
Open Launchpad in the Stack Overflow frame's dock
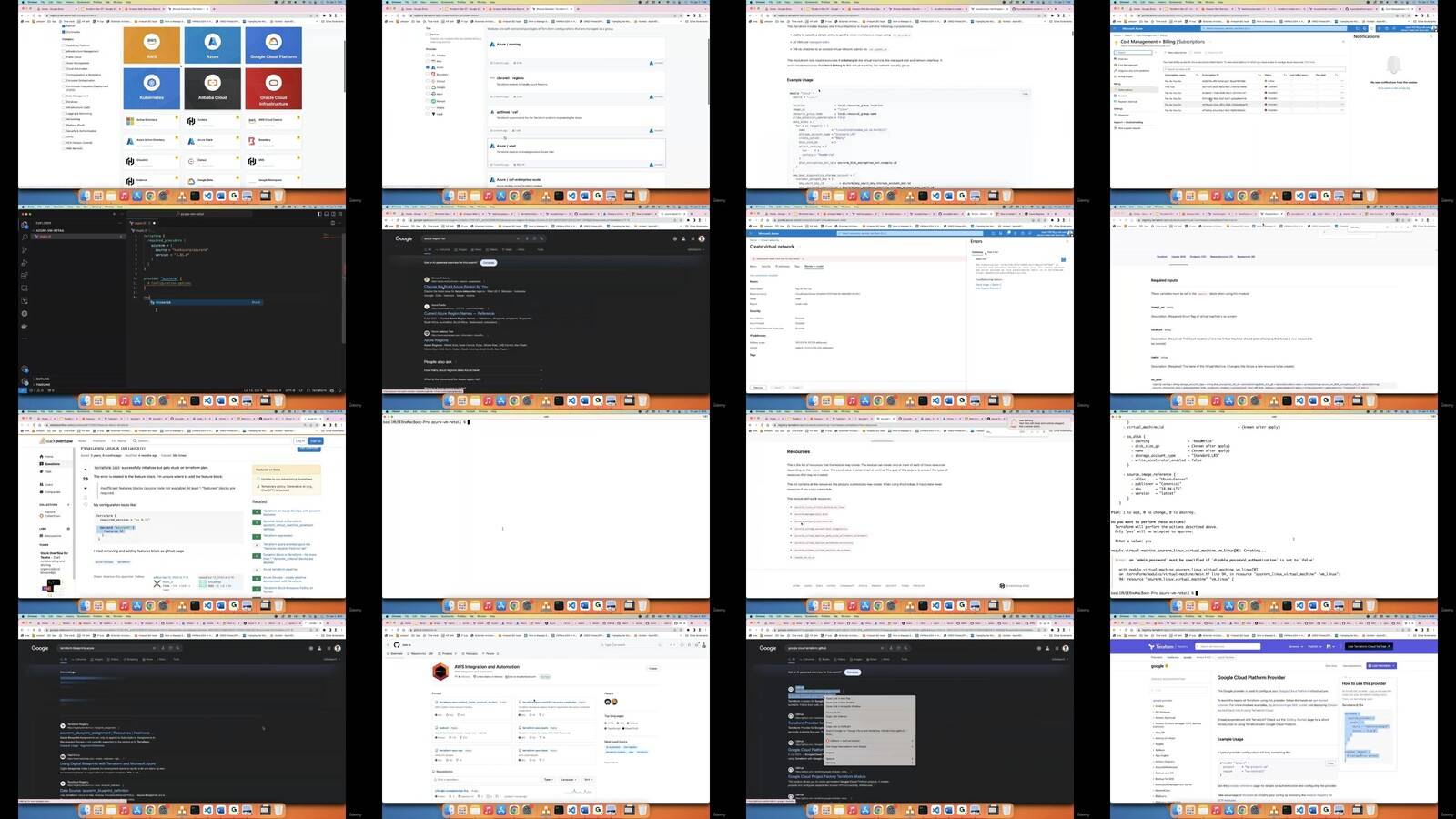coord(97,605)
